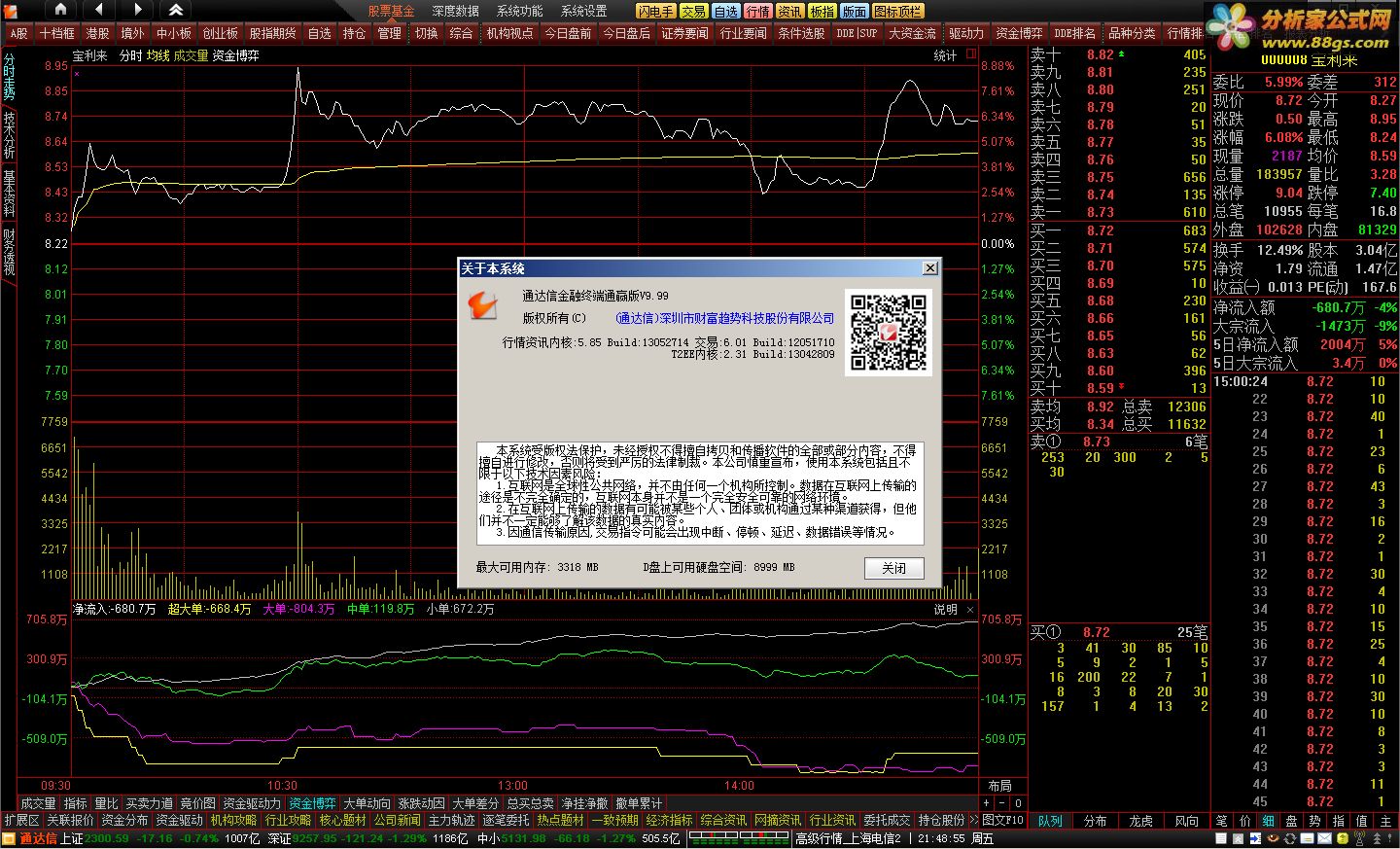Switch indicator to 成交量
The height and width of the screenshot is (849, 1400).
pyautogui.click(x=38, y=803)
